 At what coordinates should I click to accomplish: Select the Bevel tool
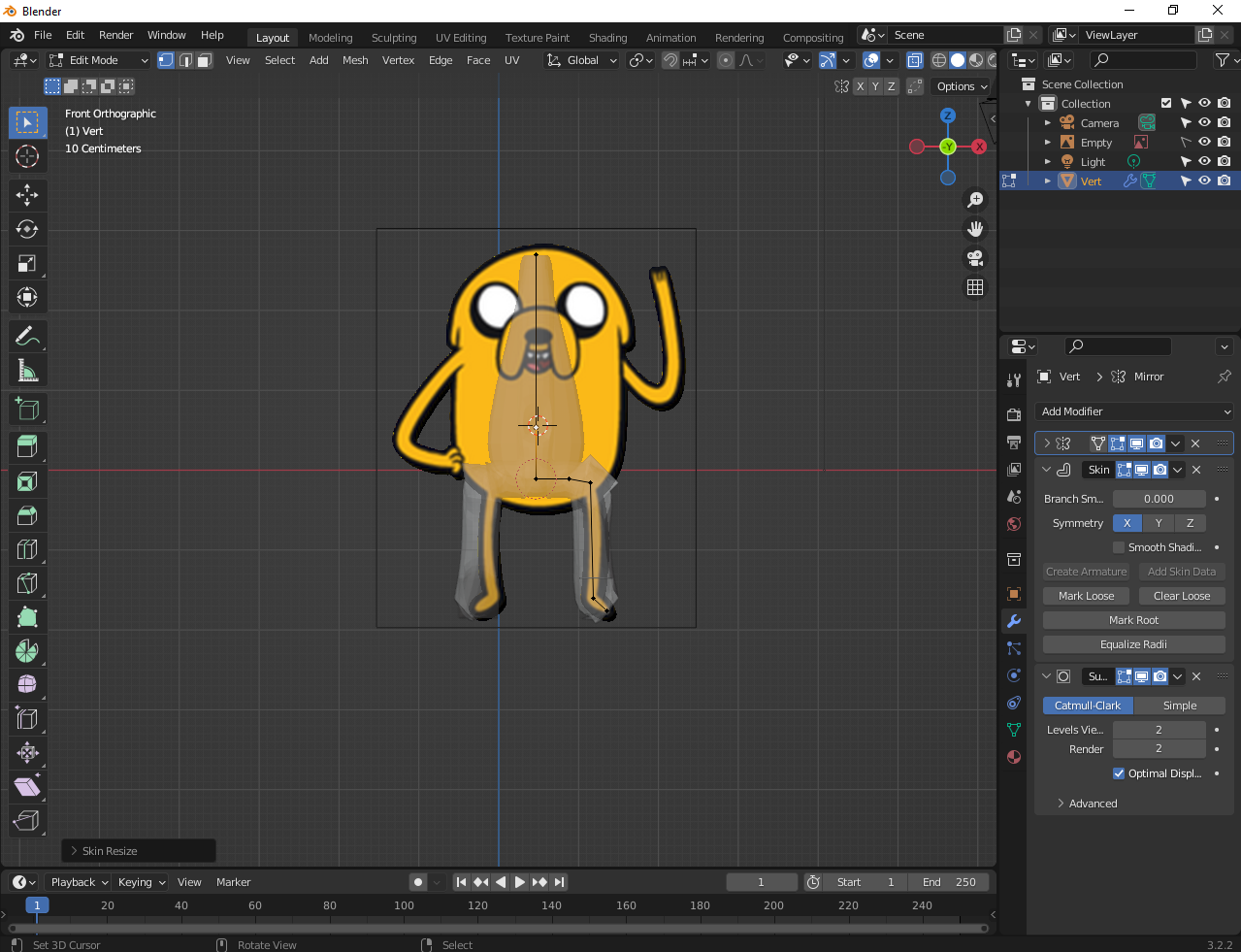[x=27, y=515]
